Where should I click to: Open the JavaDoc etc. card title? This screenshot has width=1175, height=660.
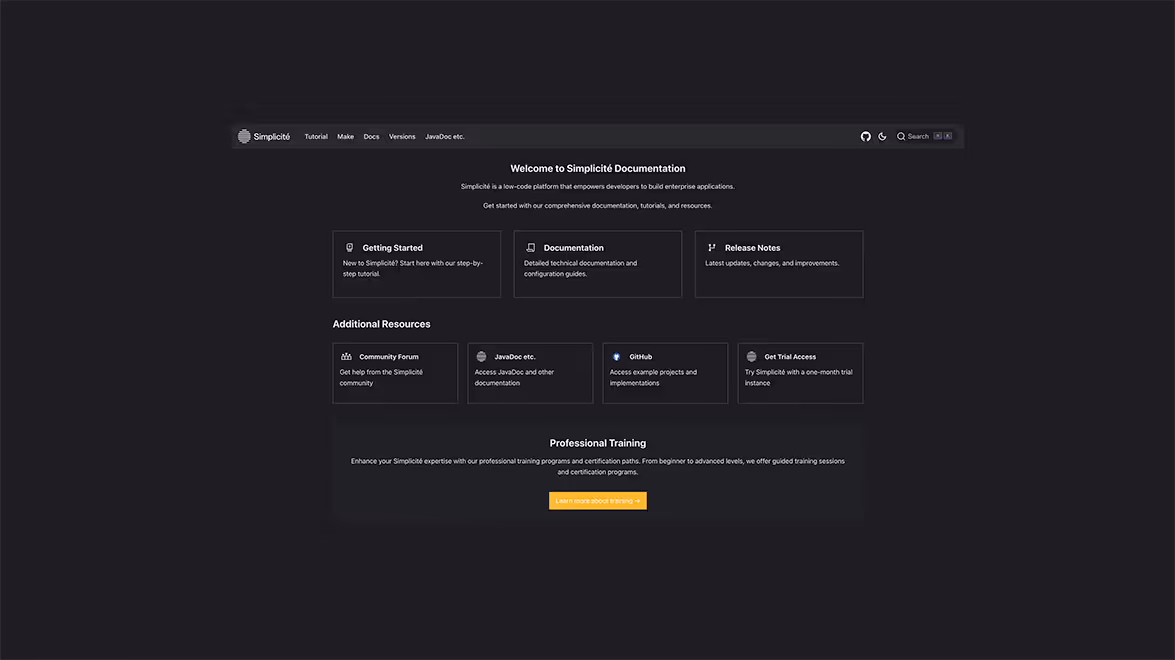pyautogui.click(x=515, y=357)
